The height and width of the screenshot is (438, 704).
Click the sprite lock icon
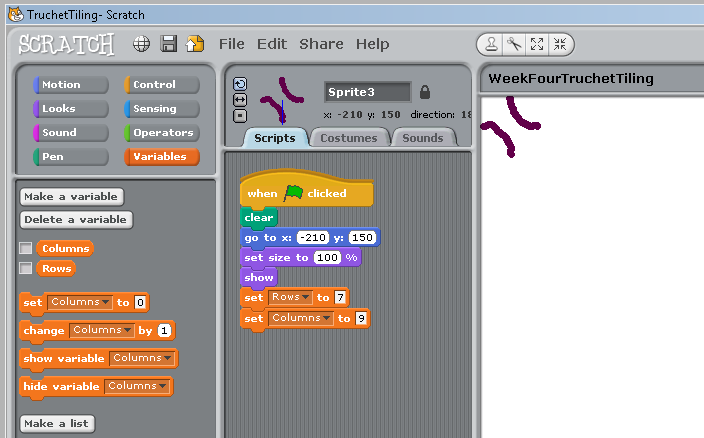(x=425, y=91)
